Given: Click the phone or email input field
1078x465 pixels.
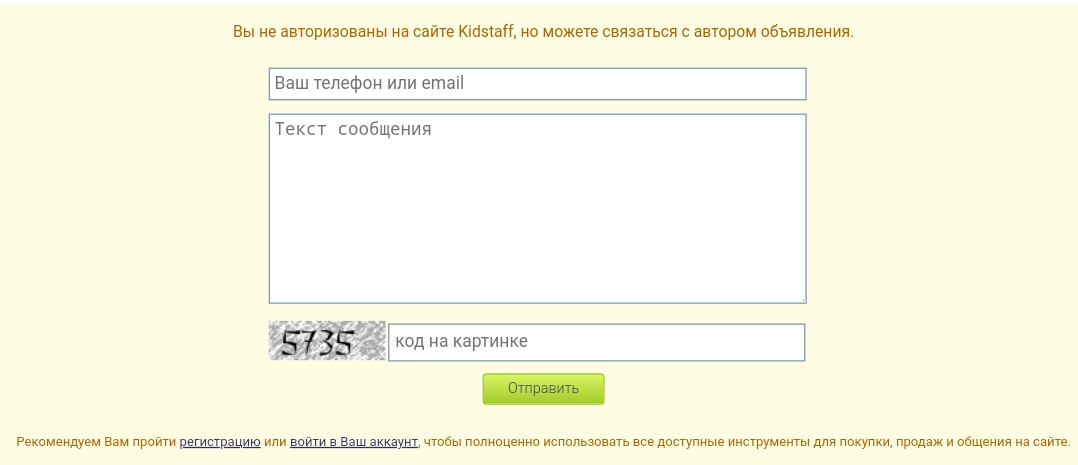Looking at the screenshot, I should click(x=537, y=84).
